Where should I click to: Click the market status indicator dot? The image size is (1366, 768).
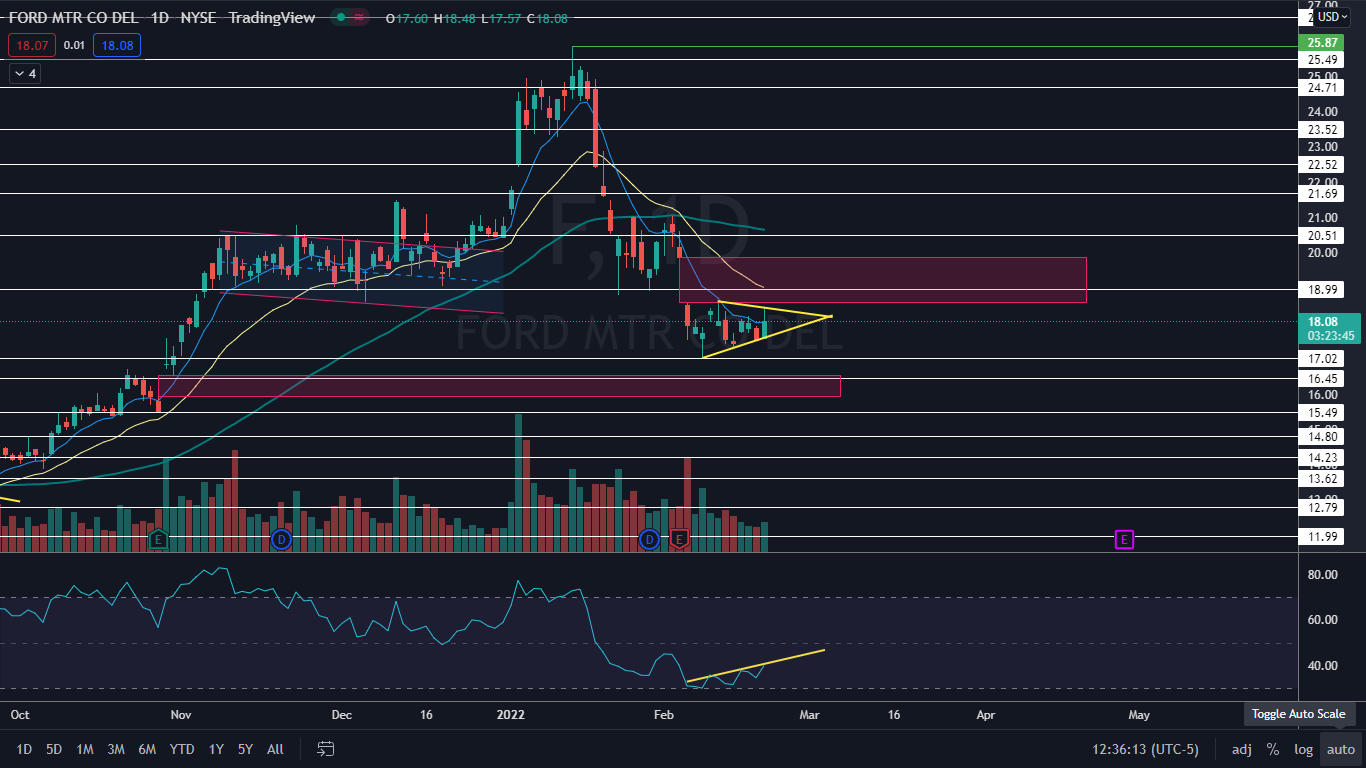(342, 18)
